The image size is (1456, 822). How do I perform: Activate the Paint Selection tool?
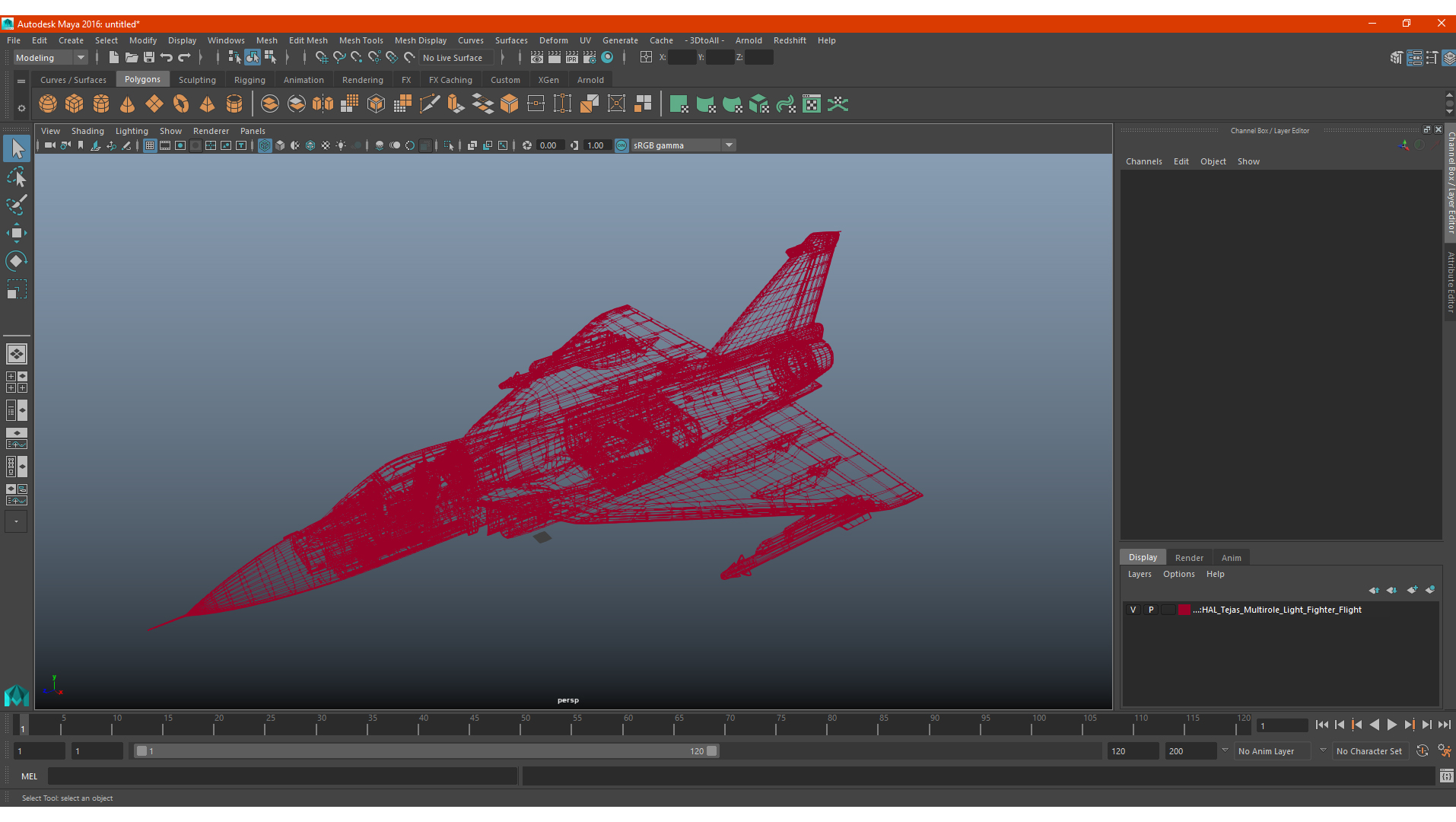coord(17,205)
